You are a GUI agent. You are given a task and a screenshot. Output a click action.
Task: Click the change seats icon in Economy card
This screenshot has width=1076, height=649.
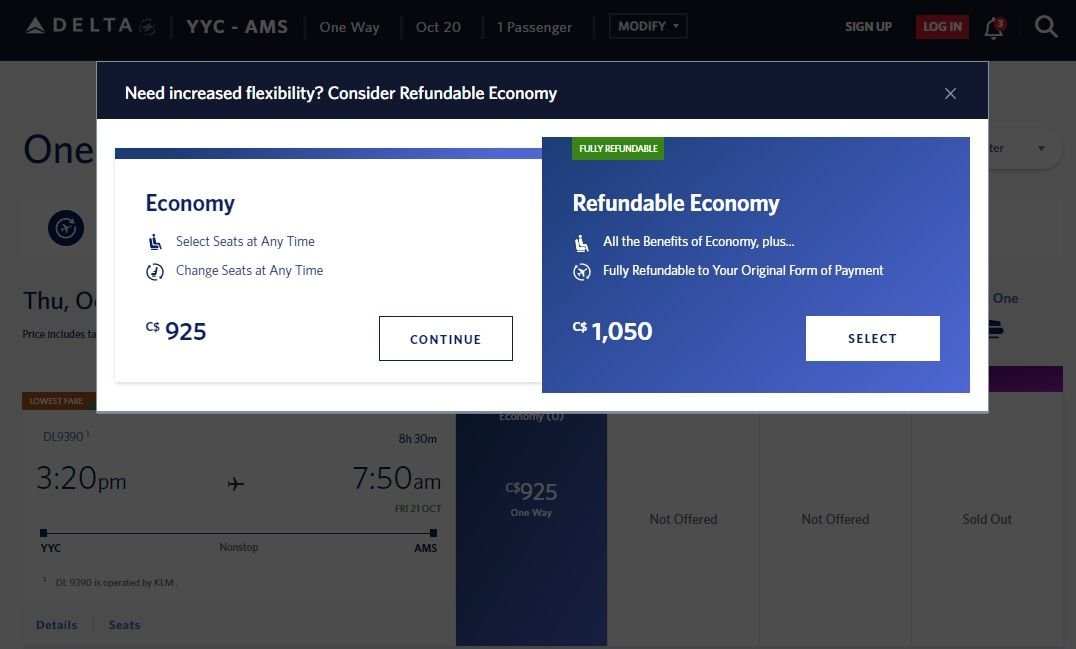click(155, 270)
